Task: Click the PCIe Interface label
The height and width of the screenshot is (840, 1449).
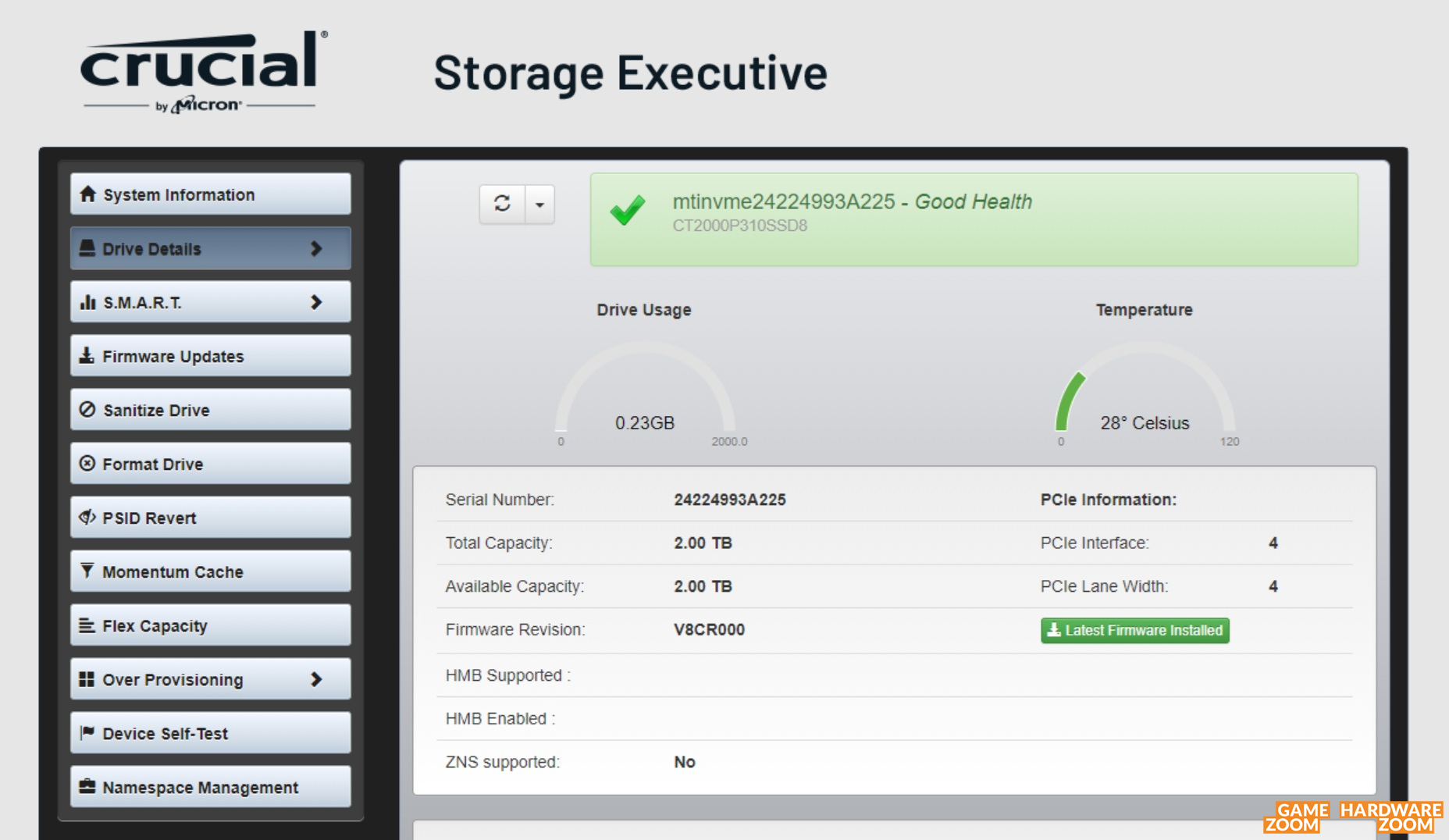Action: [1095, 543]
